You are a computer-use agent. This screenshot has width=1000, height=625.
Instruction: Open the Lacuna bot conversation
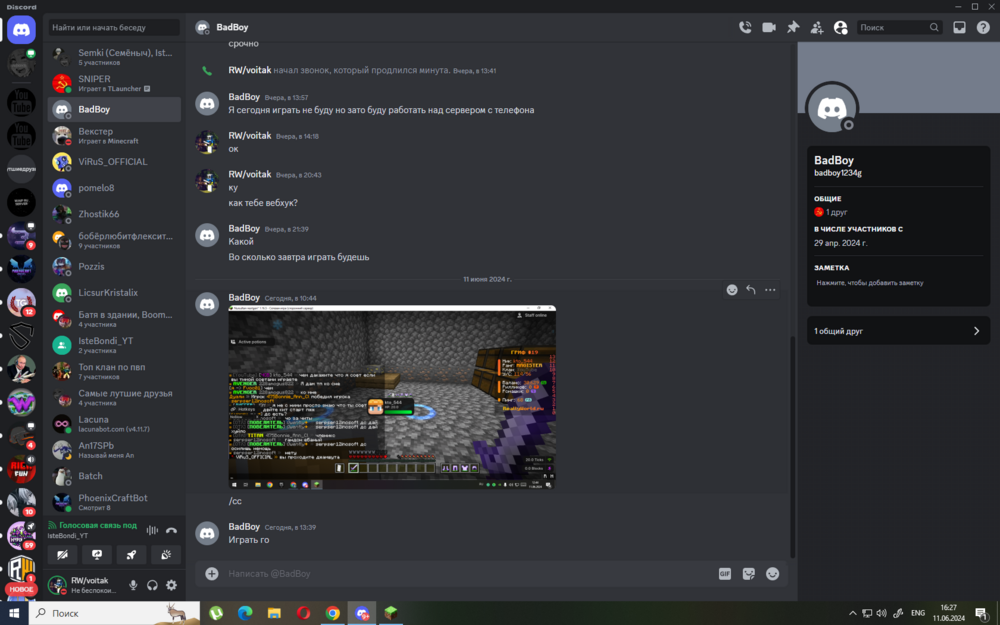[x=114, y=423]
